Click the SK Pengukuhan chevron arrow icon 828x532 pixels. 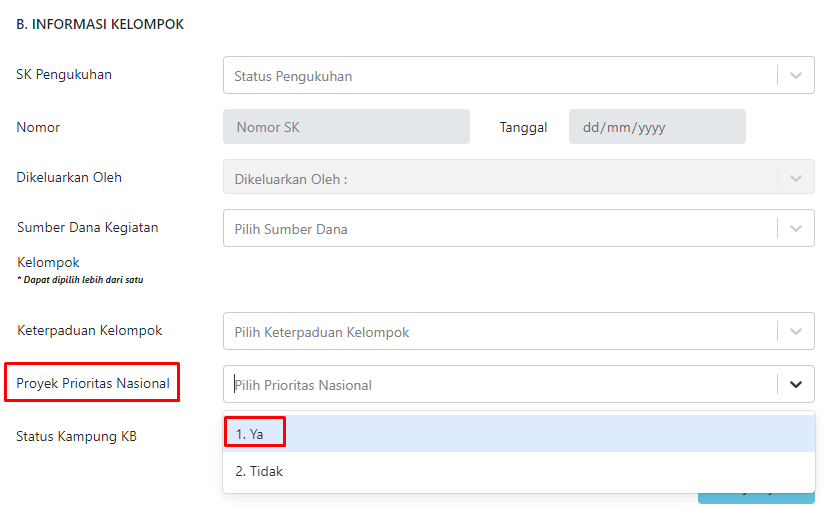click(796, 76)
